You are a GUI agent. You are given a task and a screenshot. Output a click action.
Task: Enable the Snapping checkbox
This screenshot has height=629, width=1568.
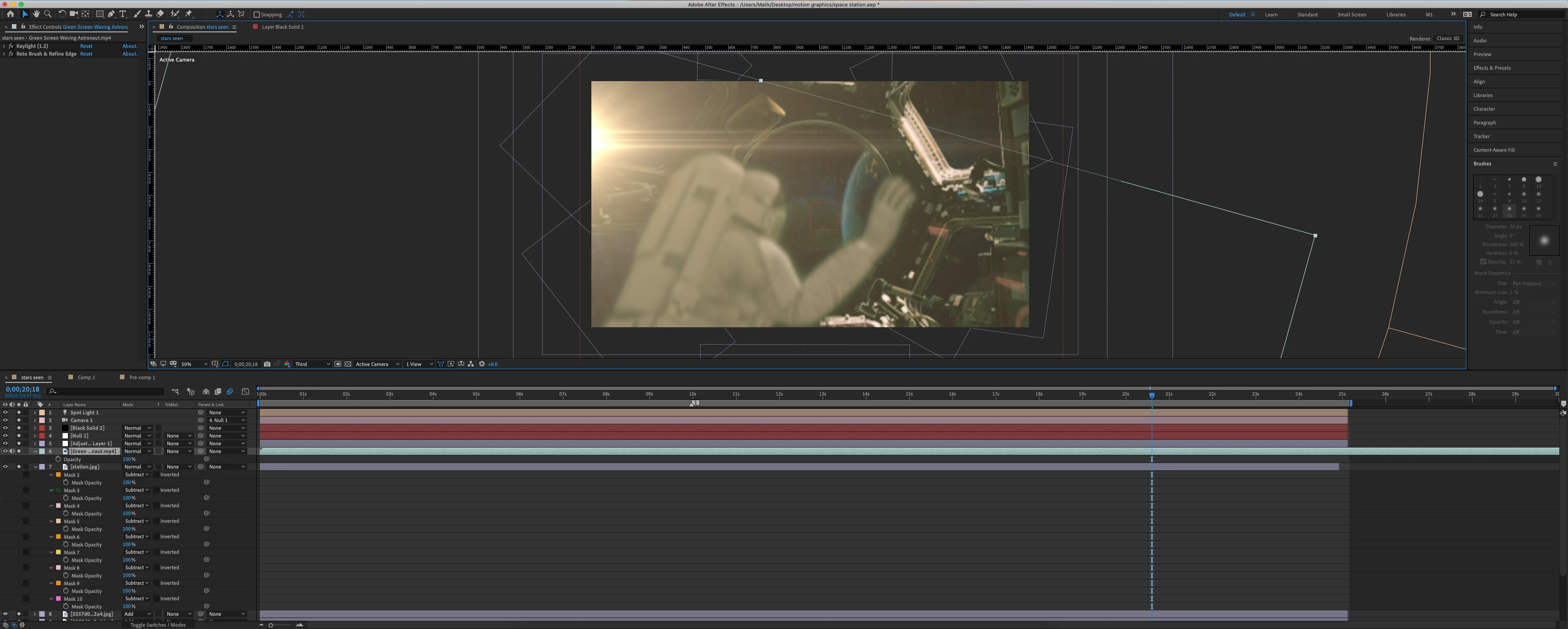coord(257,15)
